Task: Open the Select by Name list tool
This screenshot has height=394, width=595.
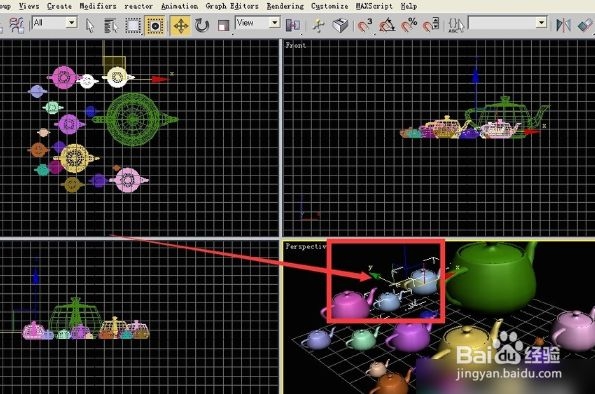Action: (x=111, y=26)
